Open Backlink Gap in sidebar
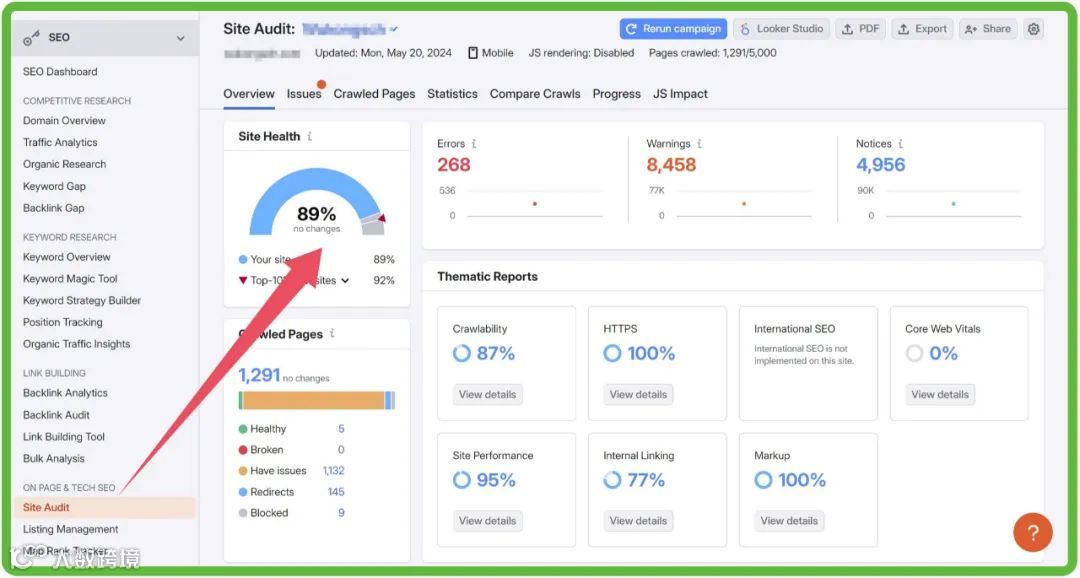 (x=53, y=208)
